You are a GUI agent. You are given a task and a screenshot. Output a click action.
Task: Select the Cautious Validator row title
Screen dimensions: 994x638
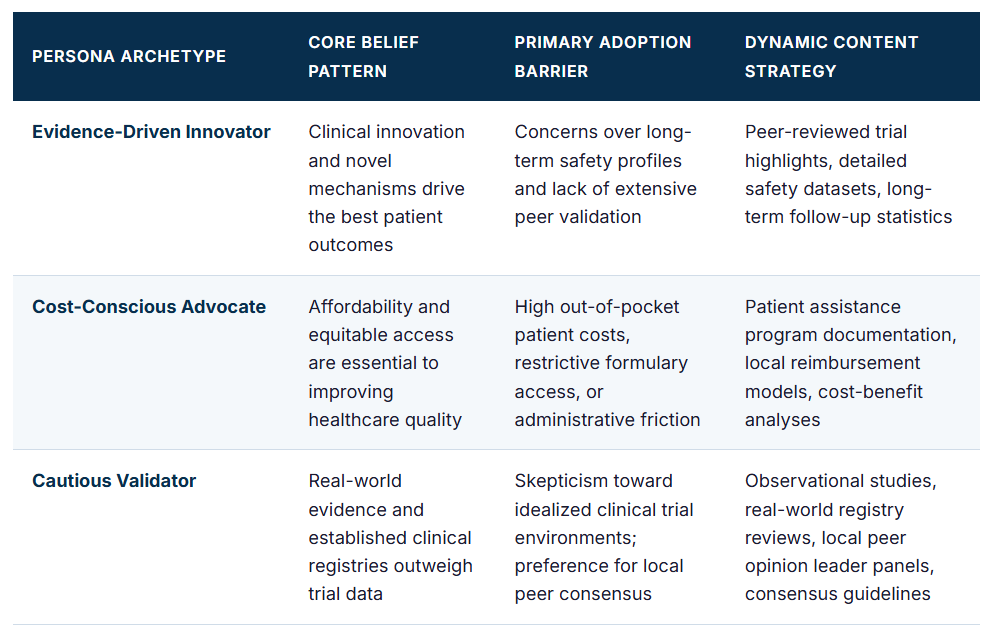[114, 481]
